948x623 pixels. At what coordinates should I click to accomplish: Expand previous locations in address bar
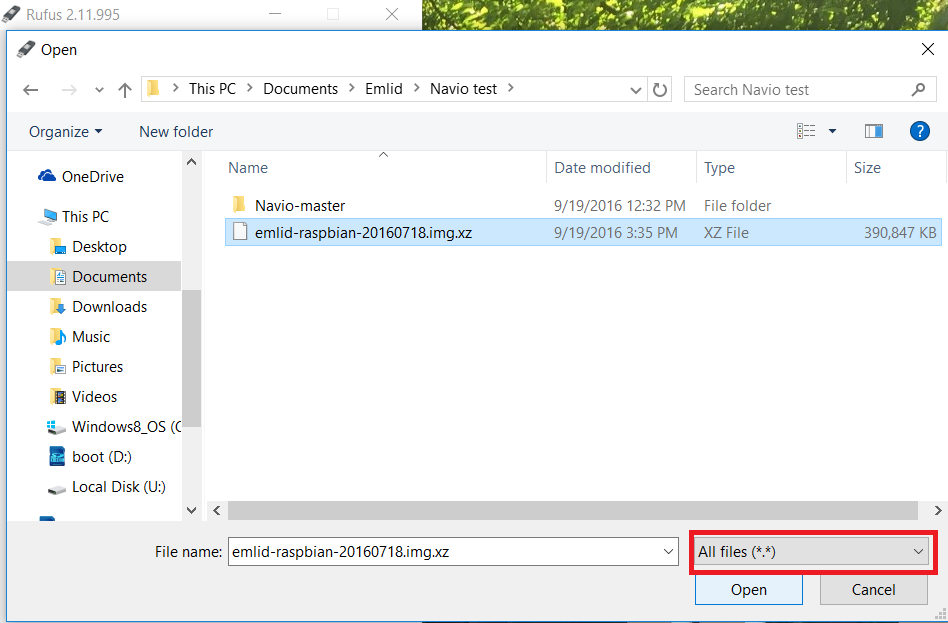pyautogui.click(x=635, y=90)
